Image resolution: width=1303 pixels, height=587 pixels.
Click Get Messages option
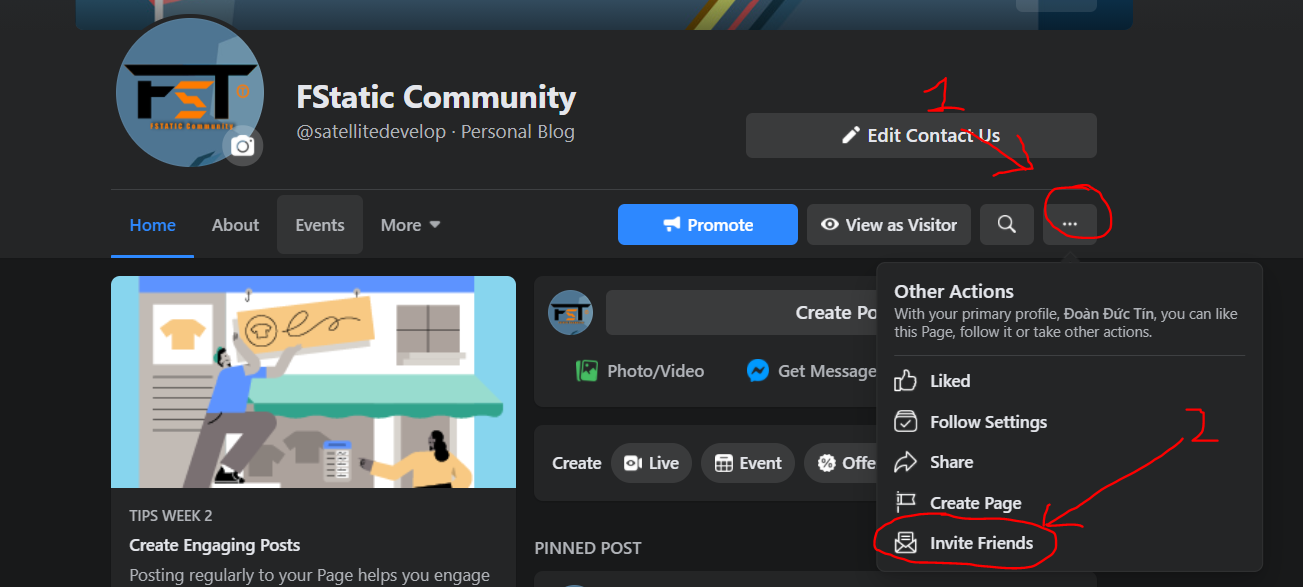pos(811,371)
